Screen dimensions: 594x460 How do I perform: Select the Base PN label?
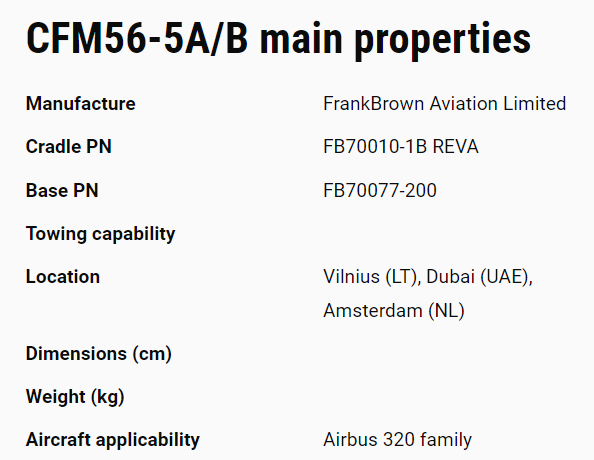62,190
